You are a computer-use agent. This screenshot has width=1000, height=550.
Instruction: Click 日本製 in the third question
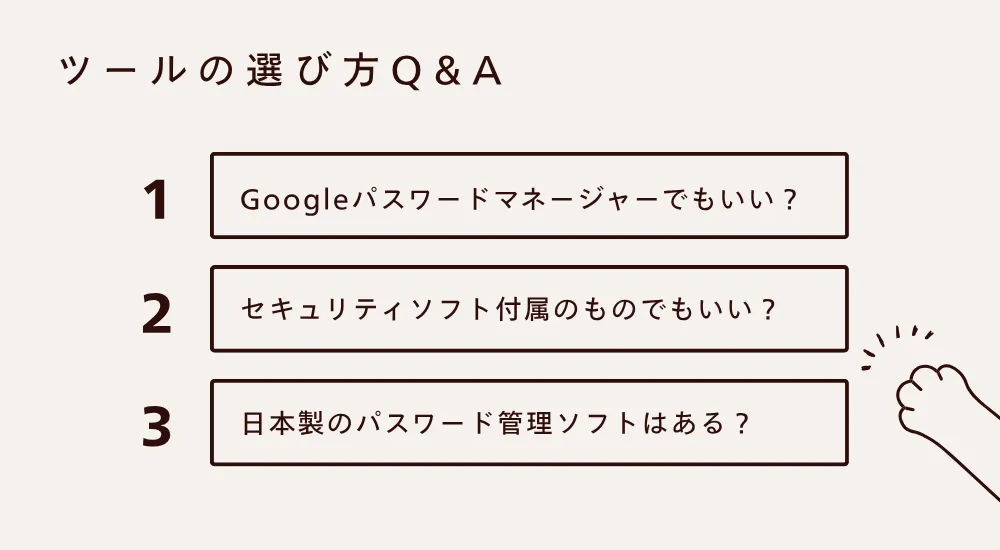tap(283, 423)
